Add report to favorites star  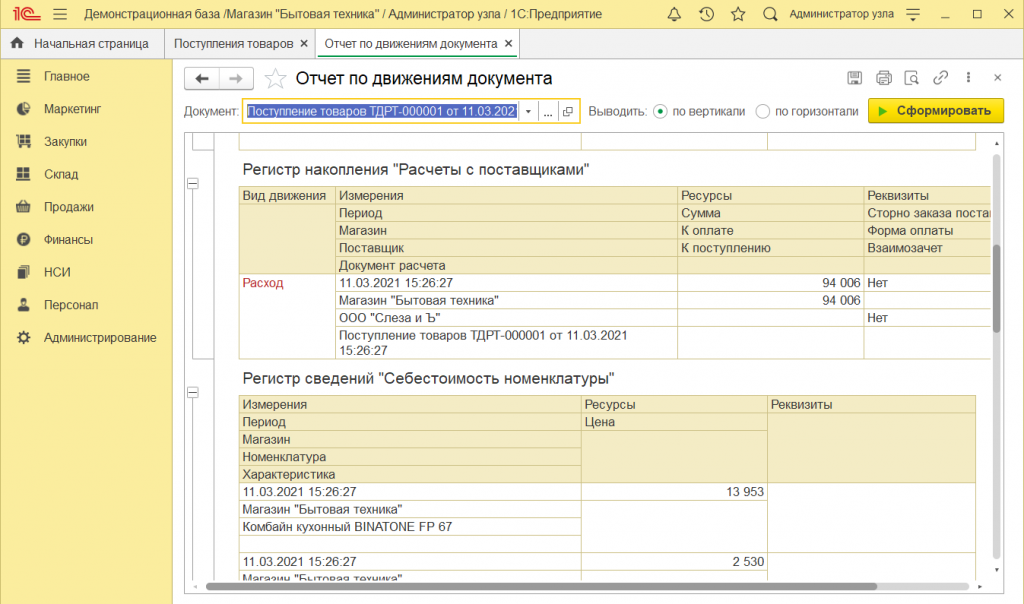pos(275,78)
